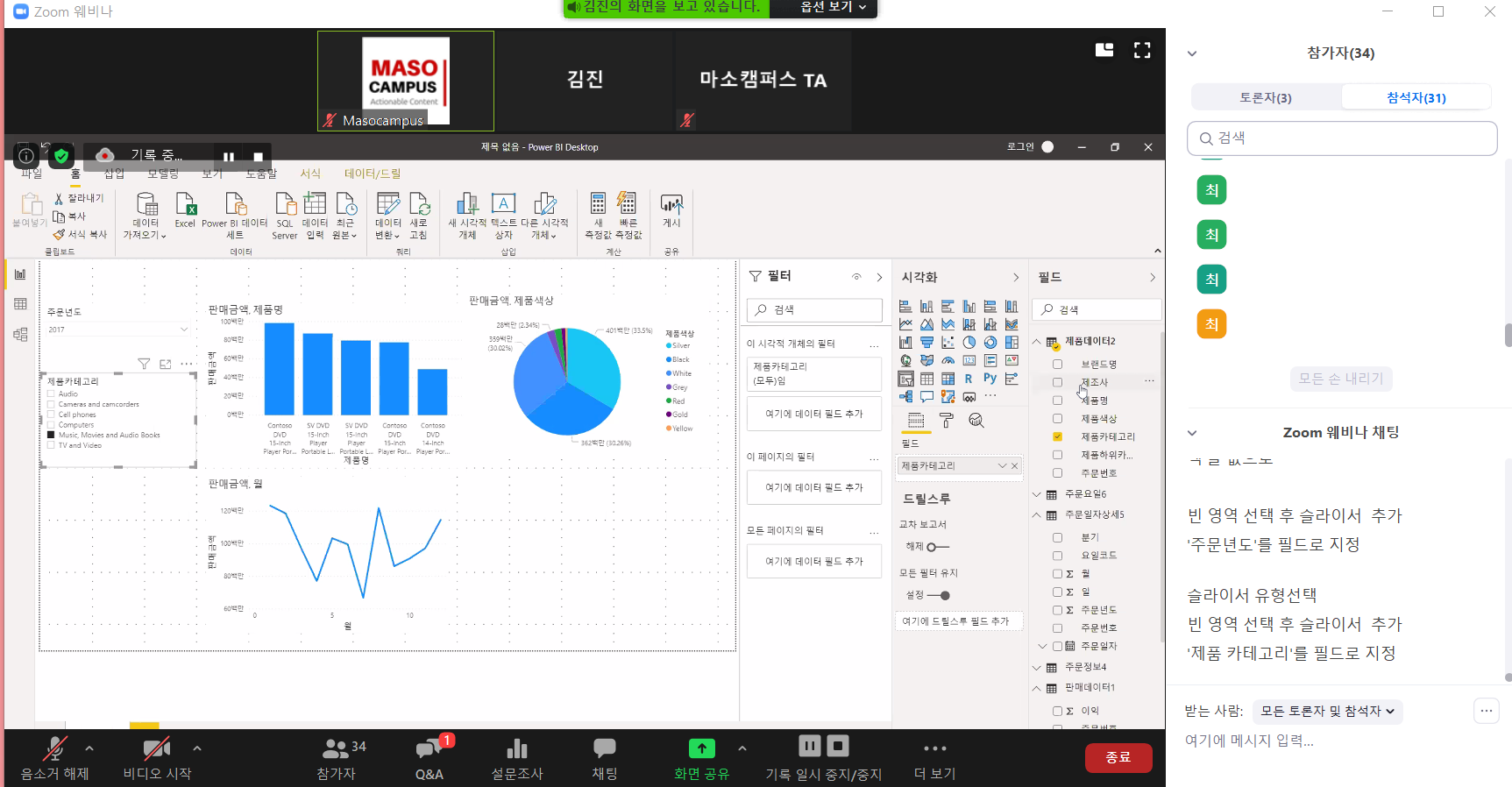Screen dimensions: 1512x787
Task: Click the green 화면 공유 share icon
Action: click(701, 748)
